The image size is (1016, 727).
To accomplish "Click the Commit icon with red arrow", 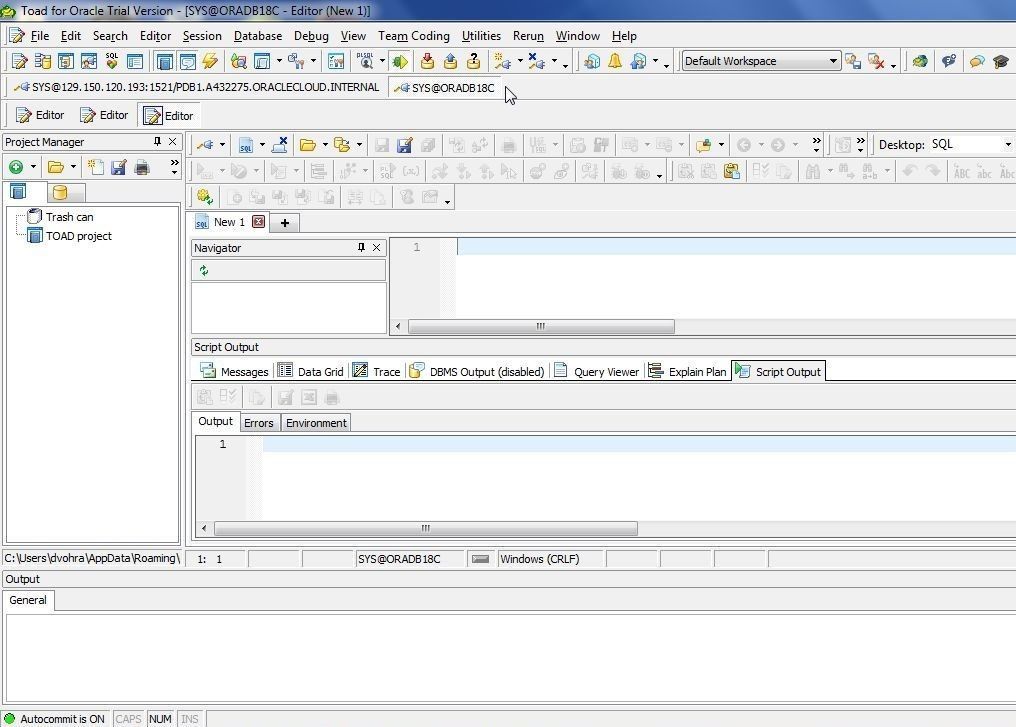I will [x=427, y=62].
